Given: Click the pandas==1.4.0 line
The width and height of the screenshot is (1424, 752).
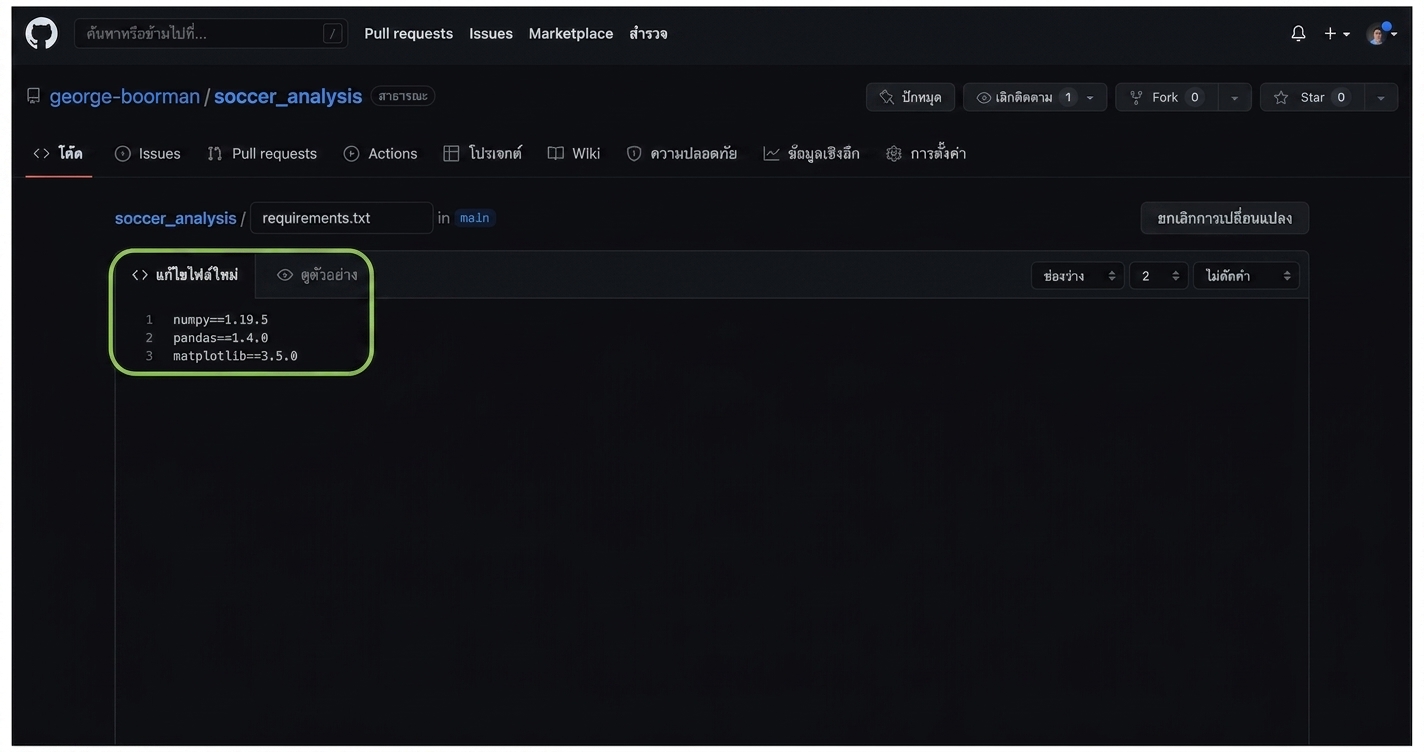Looking at the screenshot, I should click(220, 338).
